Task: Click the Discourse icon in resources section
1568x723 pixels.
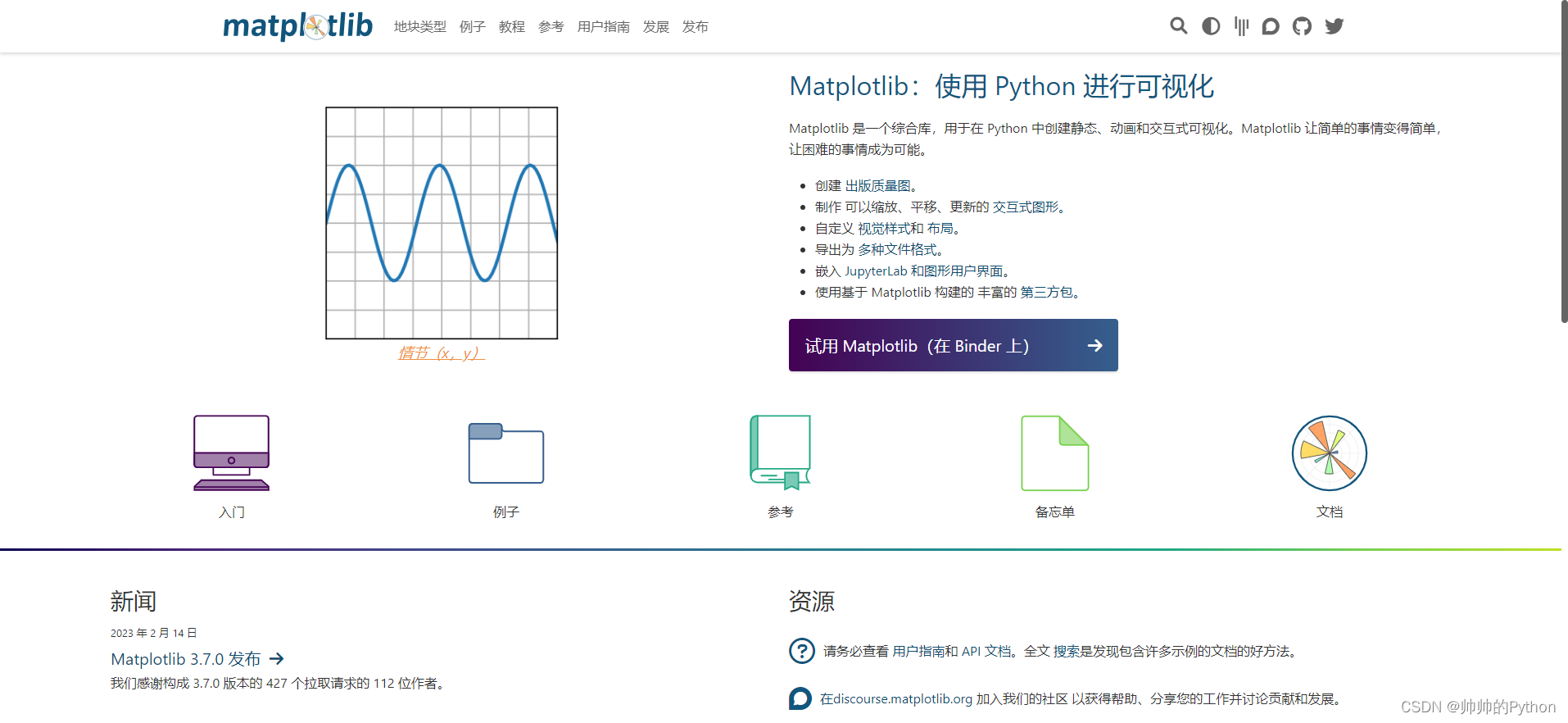Action: 800,698
